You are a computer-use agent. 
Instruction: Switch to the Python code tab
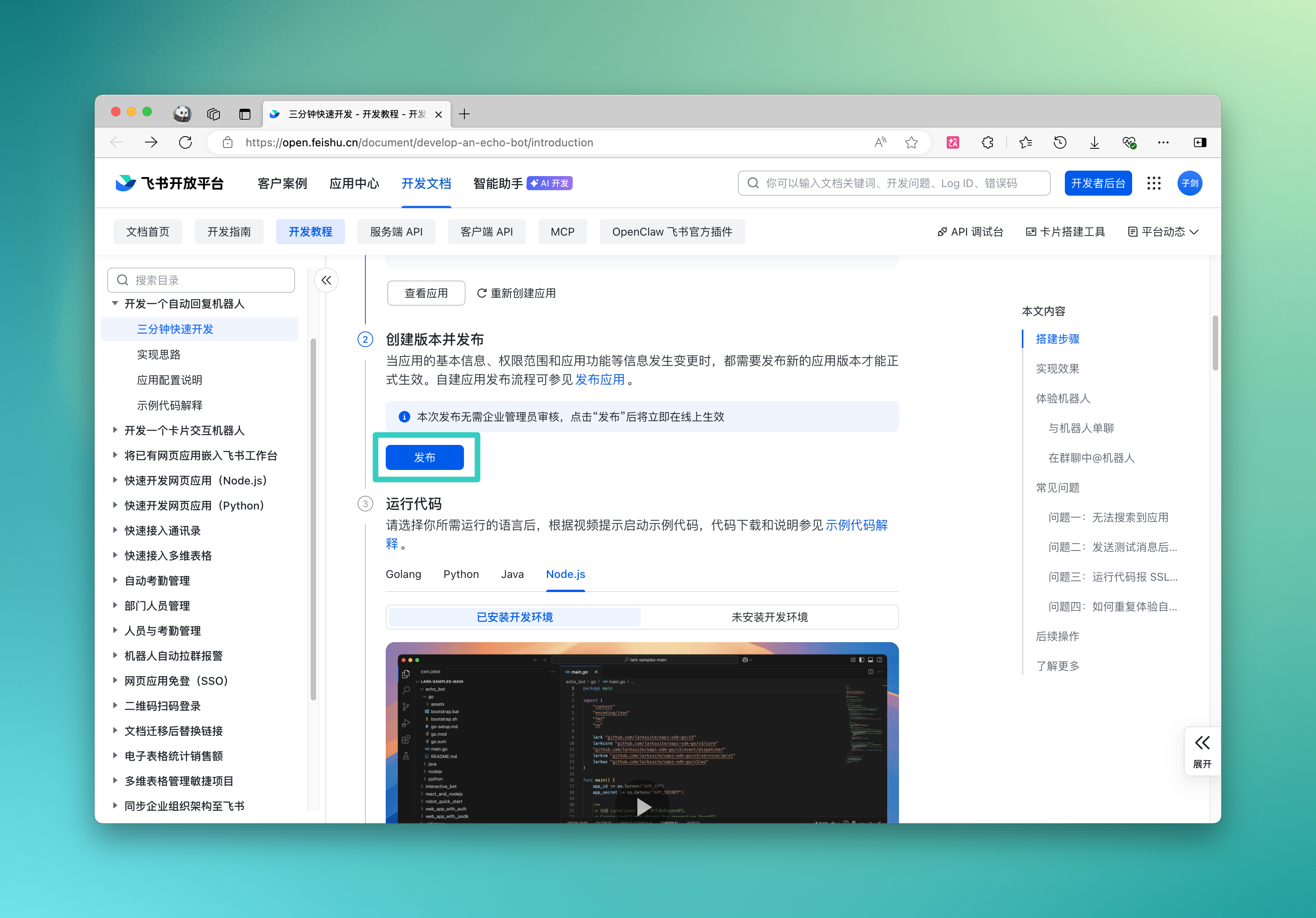[461, 574]
